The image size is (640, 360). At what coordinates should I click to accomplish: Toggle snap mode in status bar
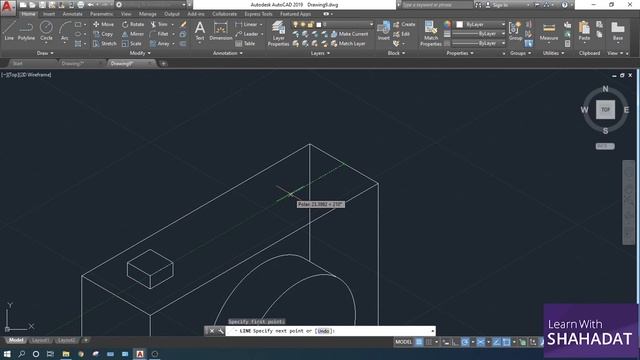pyautogui.click(x=428, y=342)
